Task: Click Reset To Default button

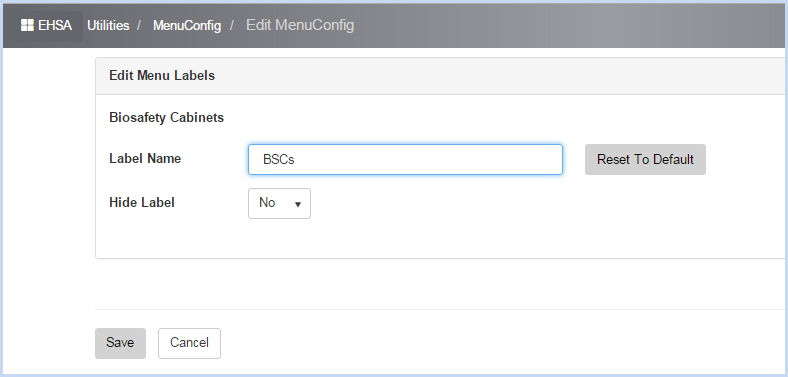Action: 645,159
